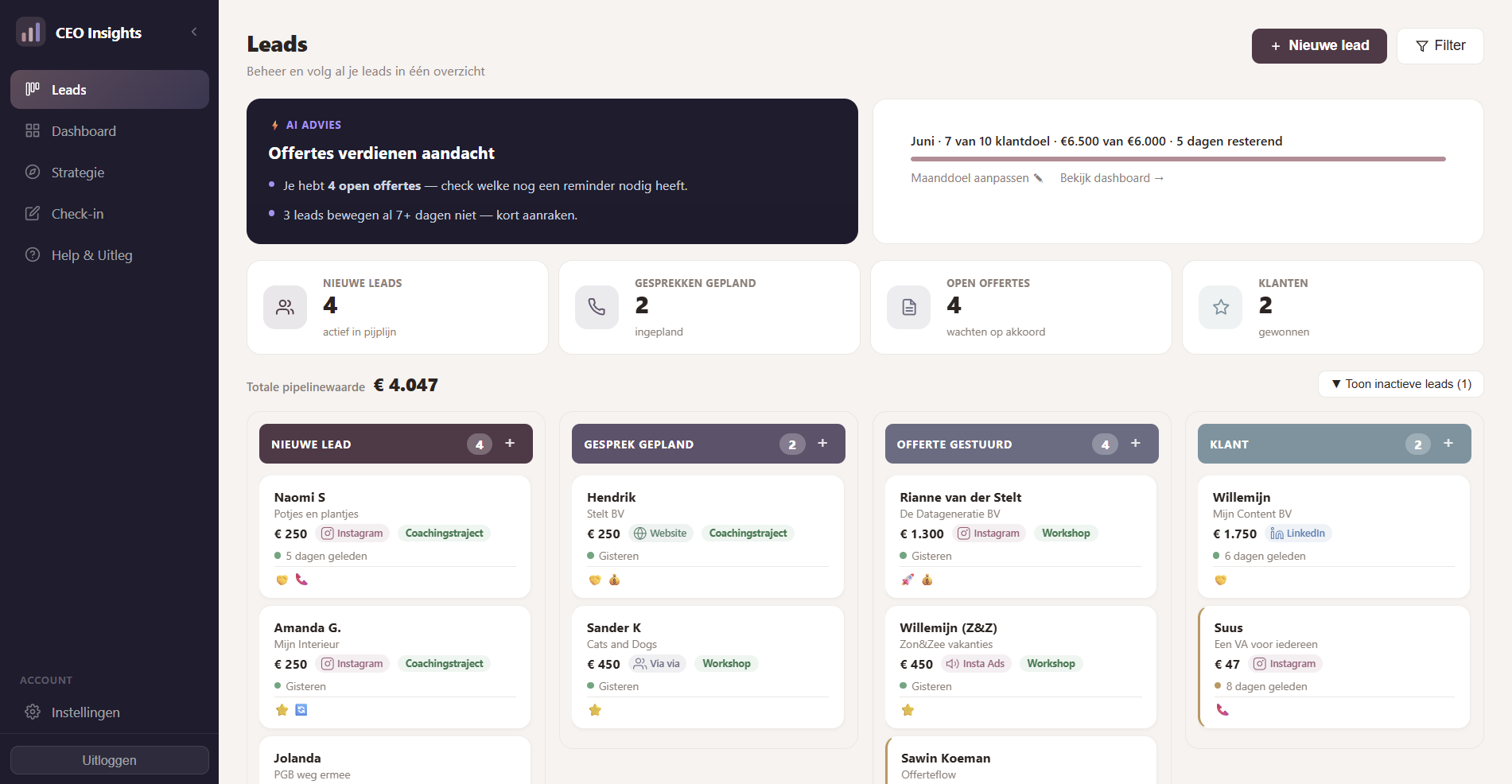Viewport: 1512px width, 784px height.
Task: Open Help & Uitleg page
Action: pos(110,255)
